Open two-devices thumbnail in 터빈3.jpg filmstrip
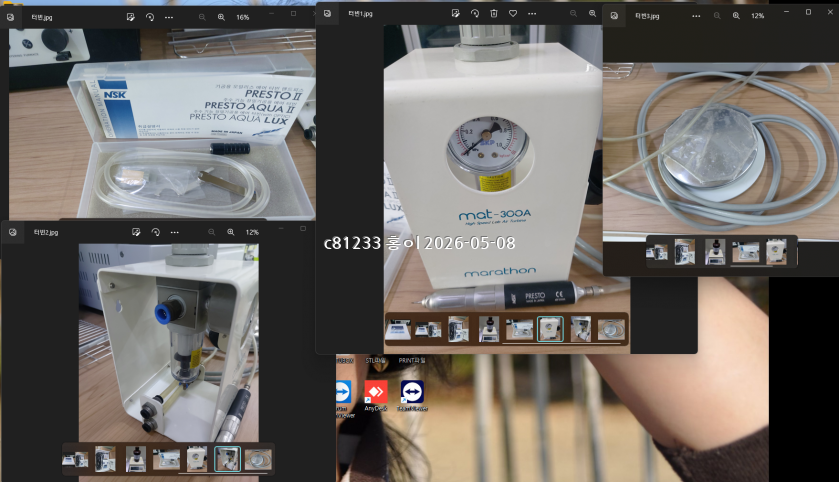Image resolution: width=839 pixels, height=482 pixels. (x=657, y=252)
